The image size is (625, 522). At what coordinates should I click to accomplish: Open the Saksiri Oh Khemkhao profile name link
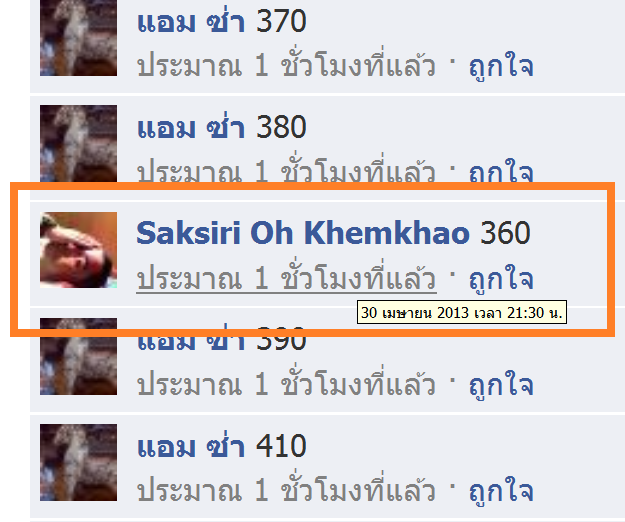pos(303,233)
